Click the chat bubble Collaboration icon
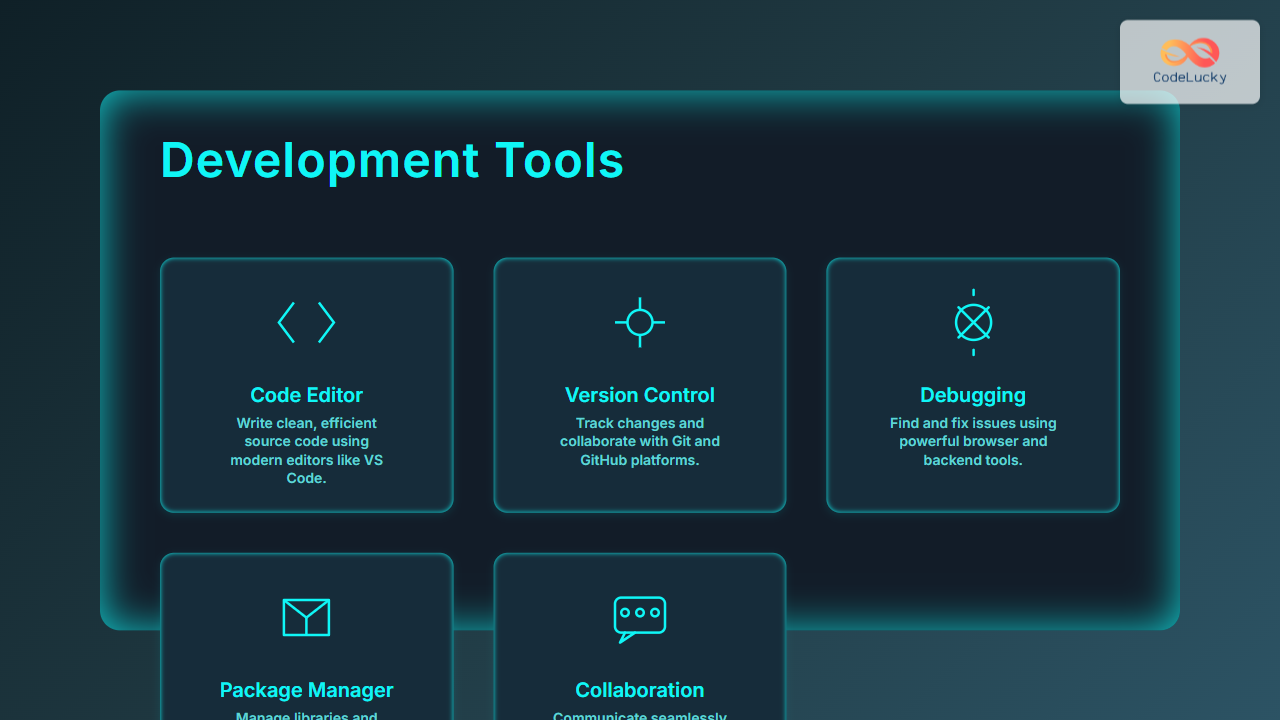Image resolution: width=1280 pixels, height=720 pixels. (x=640, y=619)
